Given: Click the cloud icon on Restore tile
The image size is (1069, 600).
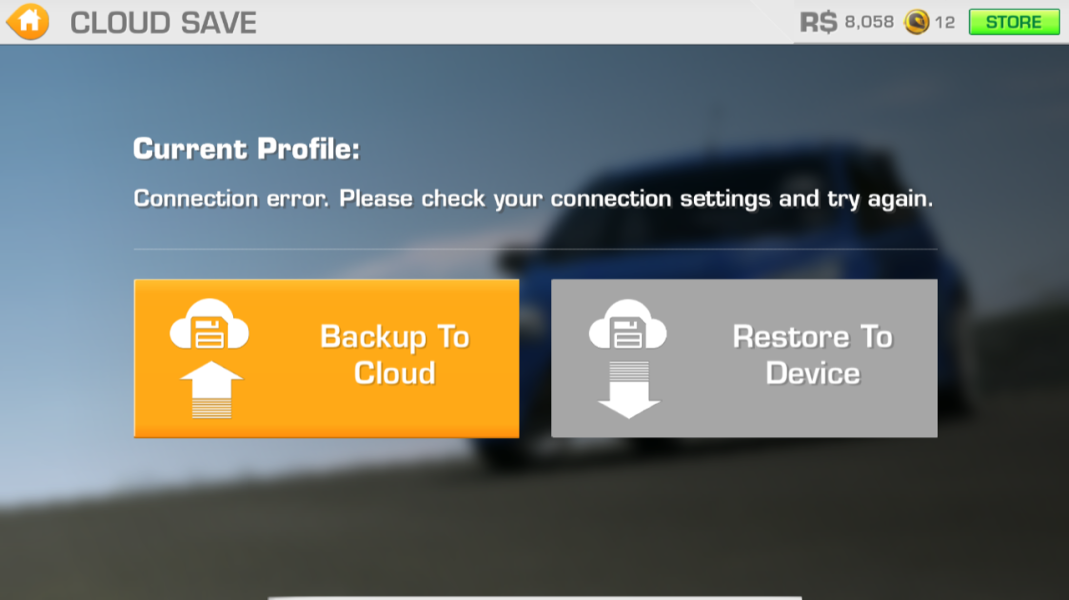Looking at the screenshot, I should point(628,325).
